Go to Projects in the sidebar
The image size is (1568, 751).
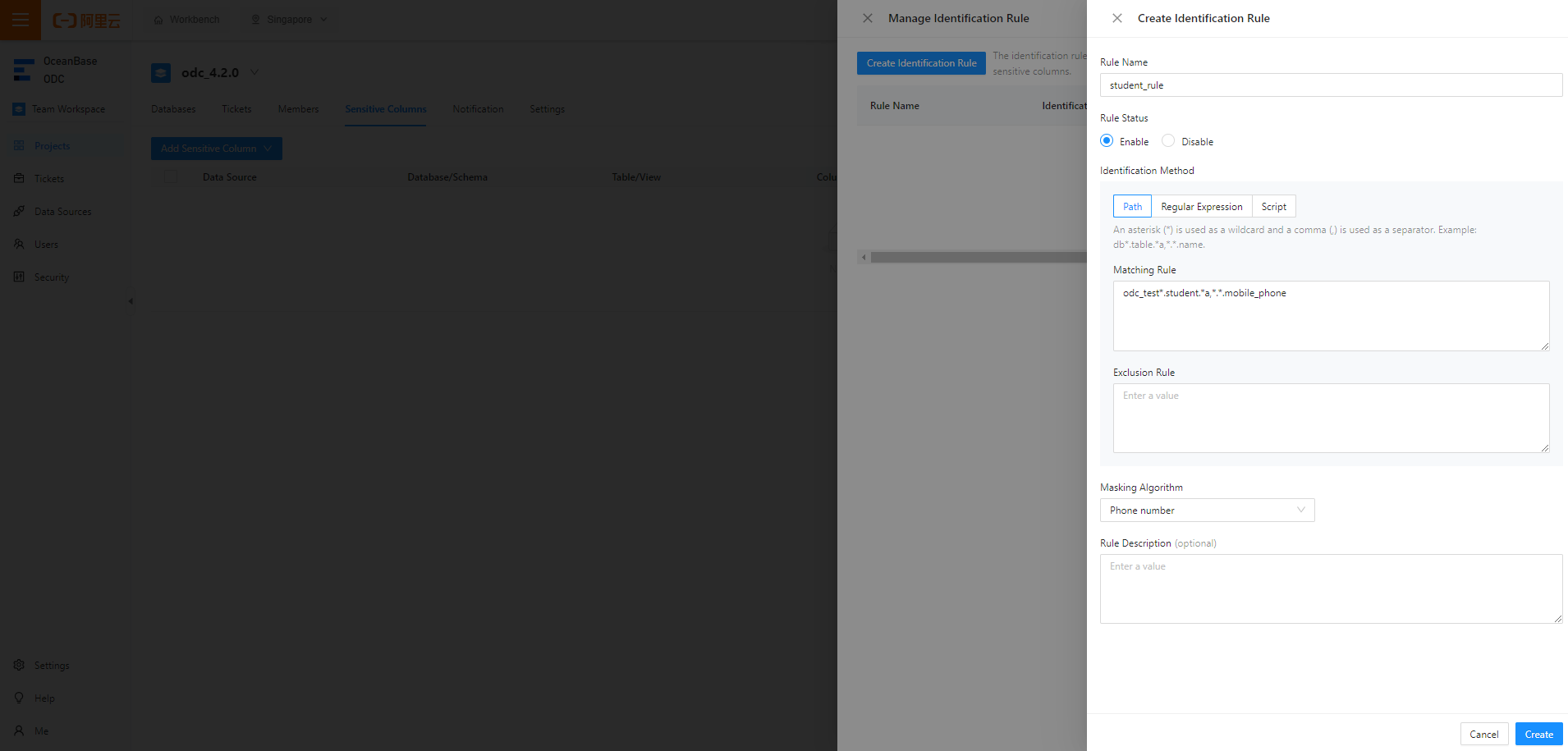53,146
